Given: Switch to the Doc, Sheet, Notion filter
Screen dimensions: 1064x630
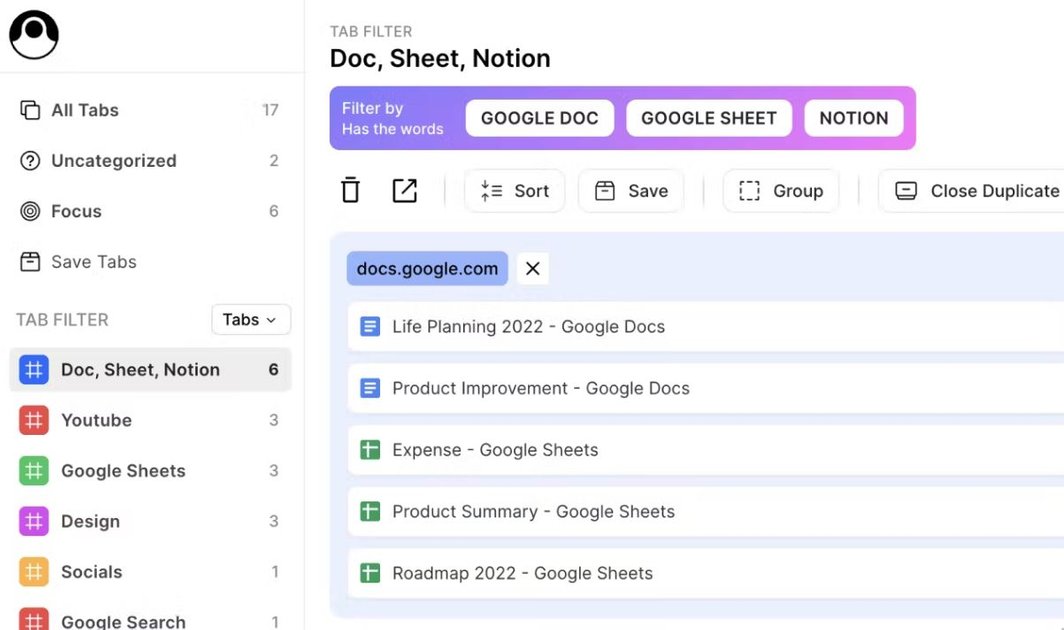Looking at the screenshot, I should [x=140, y=369].
